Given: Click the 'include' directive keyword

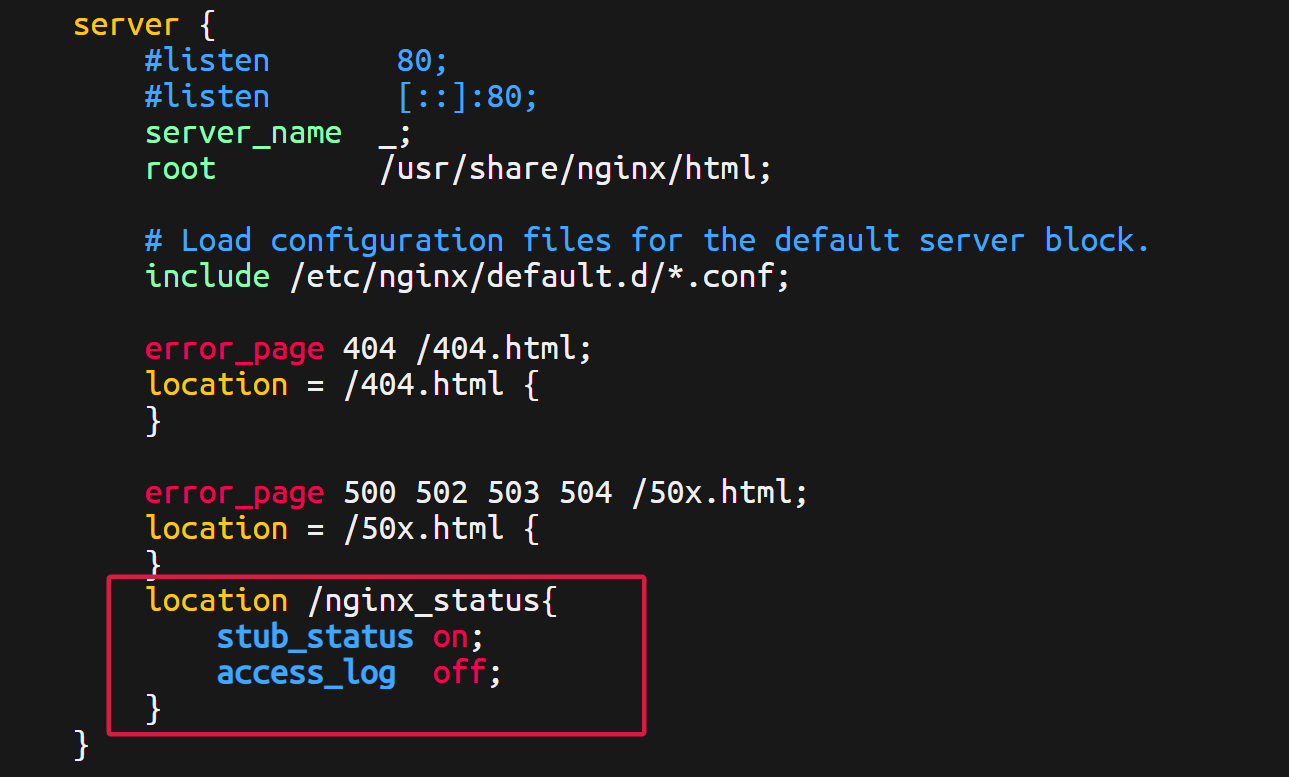Looking at the screenshot, I should (x=207, y=277).
